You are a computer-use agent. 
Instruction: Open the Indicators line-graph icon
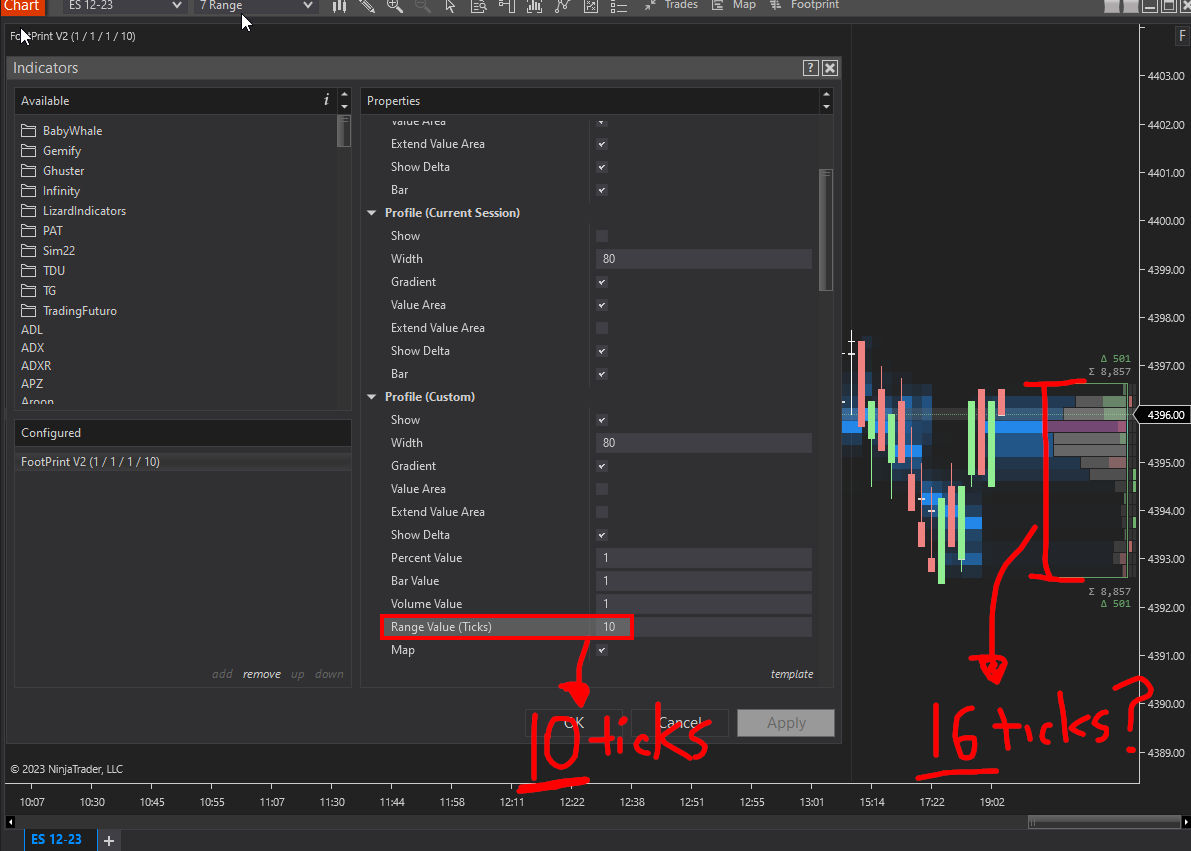point(563,6)
